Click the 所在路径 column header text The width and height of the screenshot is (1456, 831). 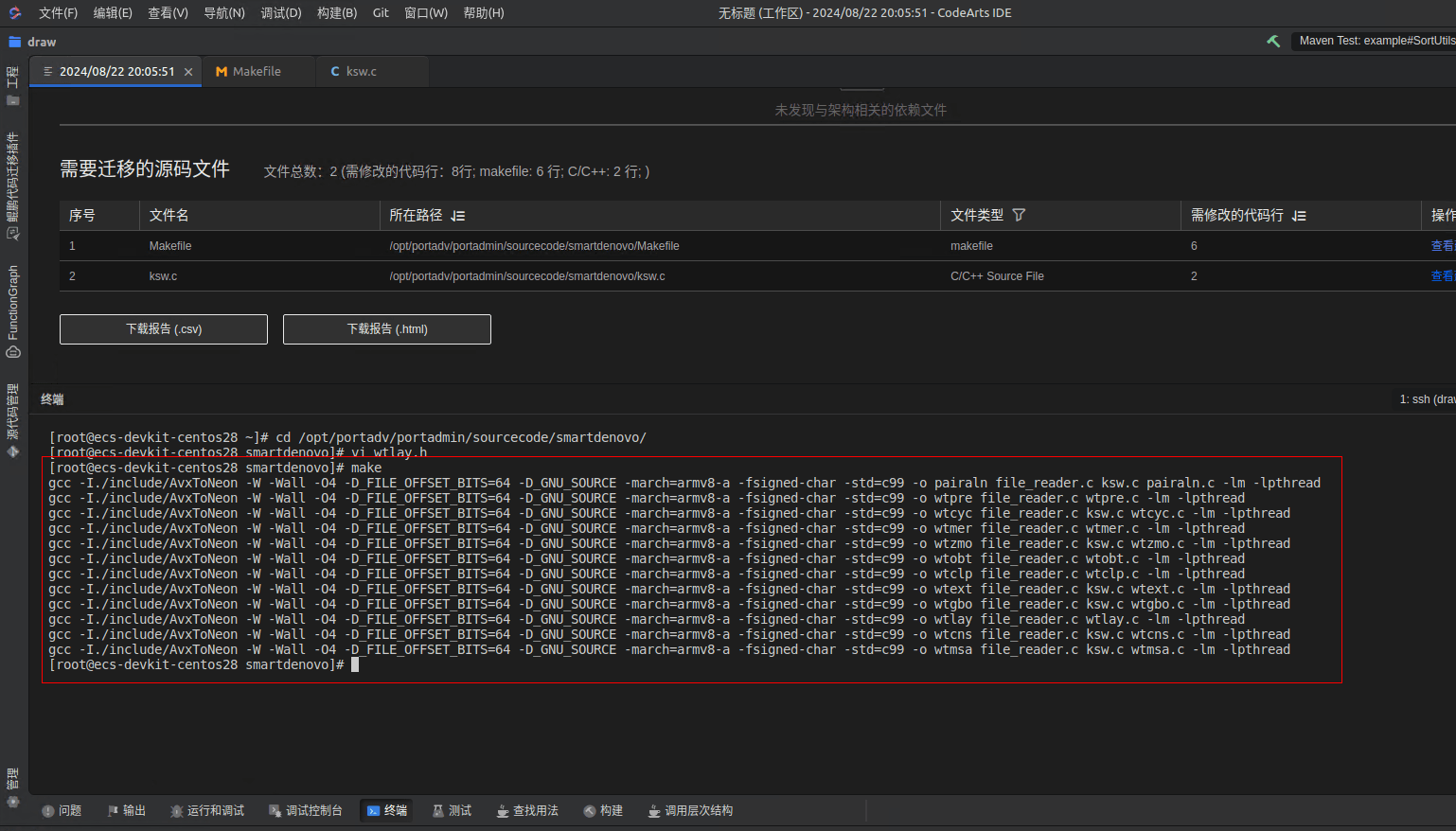416,216
